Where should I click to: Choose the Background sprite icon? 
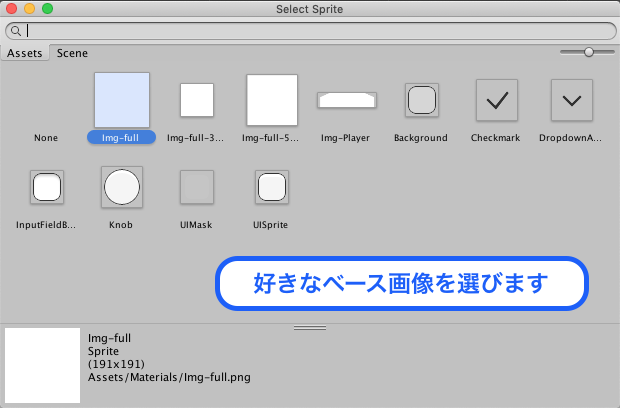pos(421,100)
